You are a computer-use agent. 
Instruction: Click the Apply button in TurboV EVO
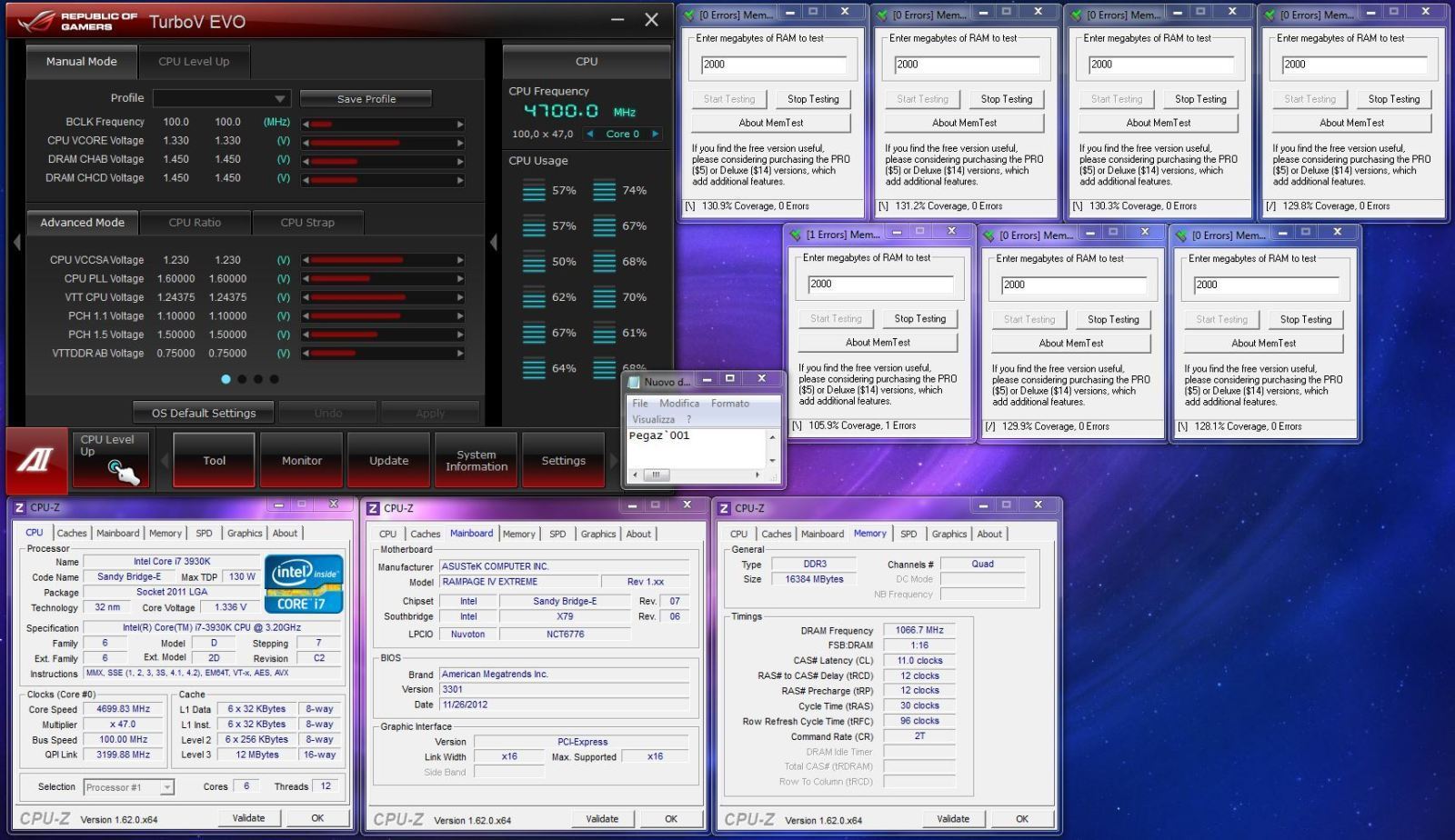pos(430,413)
